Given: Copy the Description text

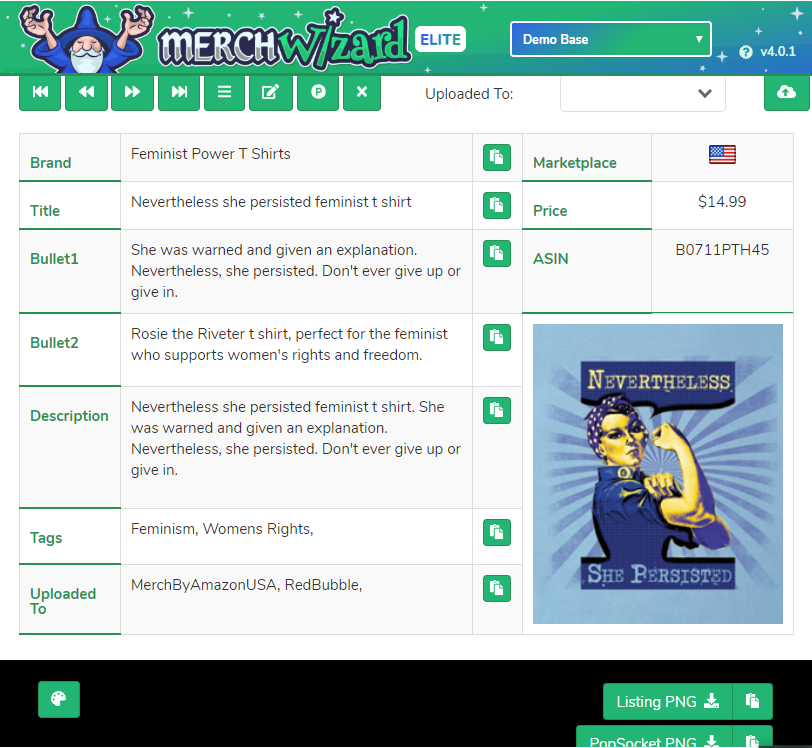Looking at the screenshot, I should pos(497,410).
